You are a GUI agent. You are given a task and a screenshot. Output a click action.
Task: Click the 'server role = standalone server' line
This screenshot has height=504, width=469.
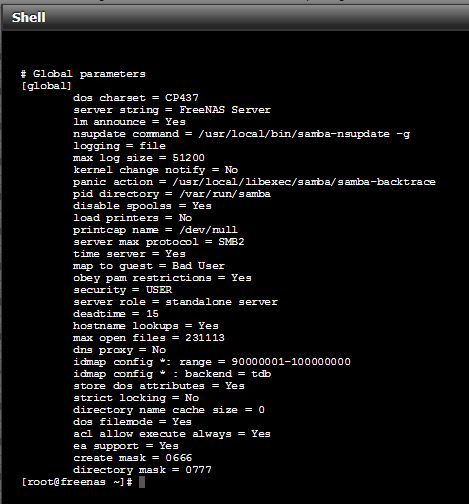[x=175, y=302]
